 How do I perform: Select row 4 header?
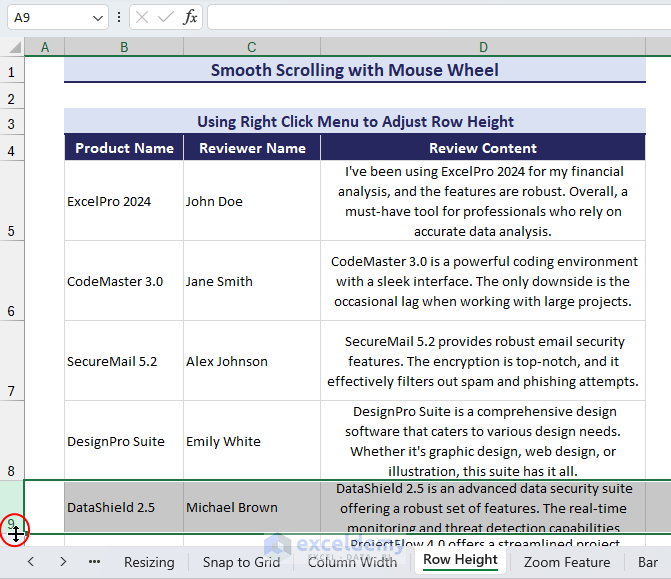[x=12, y=148]
